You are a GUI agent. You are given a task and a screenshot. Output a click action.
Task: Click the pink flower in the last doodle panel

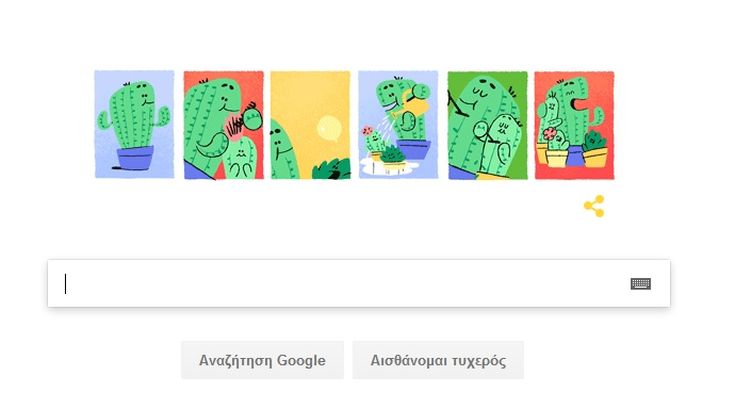click(x=549, y=134)
